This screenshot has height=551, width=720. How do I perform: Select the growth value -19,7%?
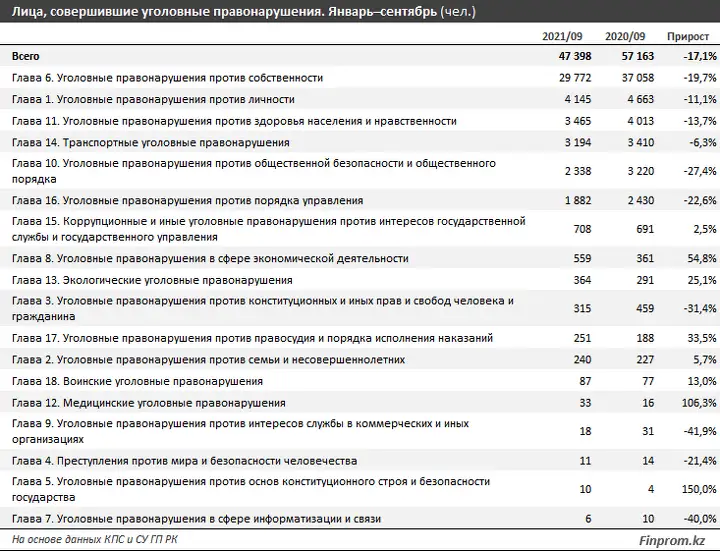[700, 78]
